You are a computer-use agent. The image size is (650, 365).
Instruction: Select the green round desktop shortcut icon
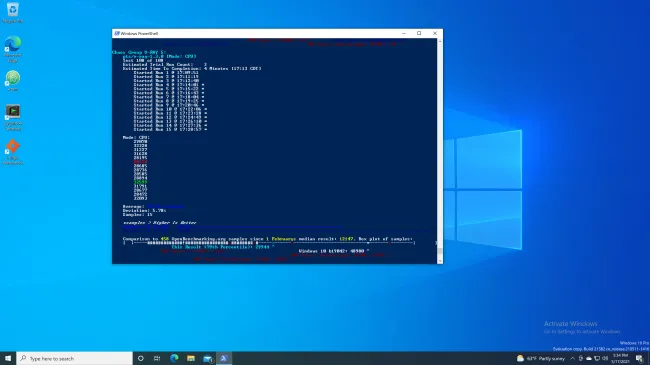click(13, 80)
